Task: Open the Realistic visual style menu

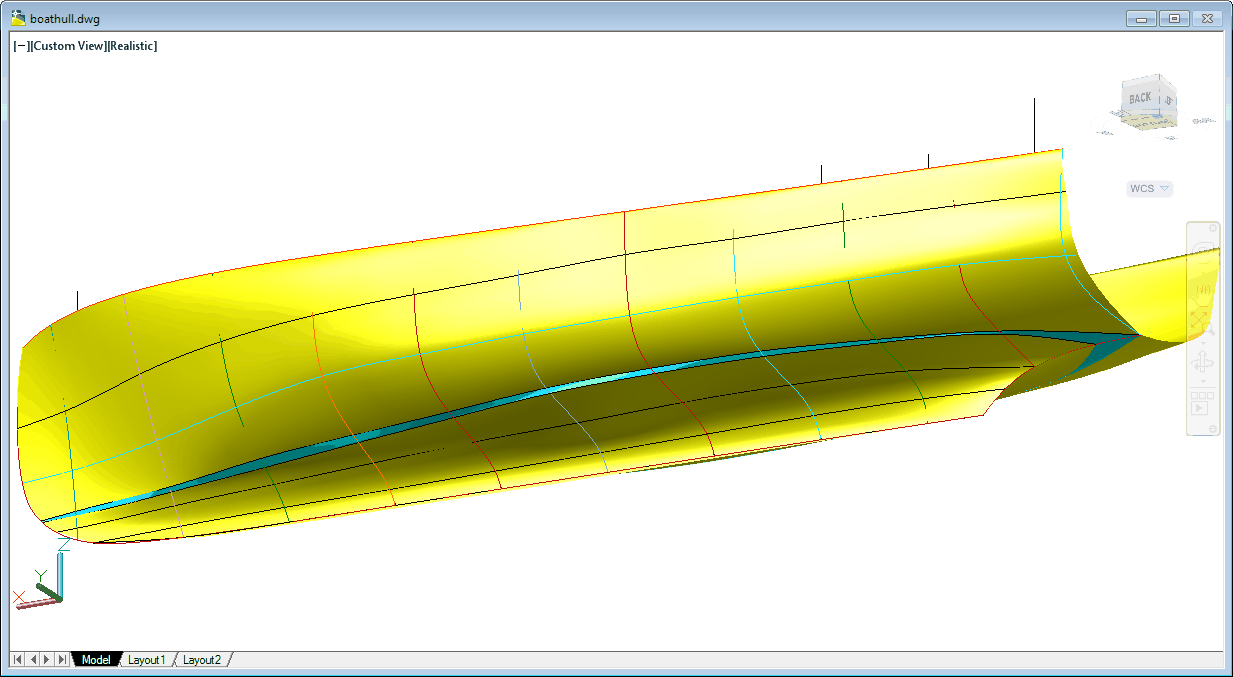Action: pos(133,46)
